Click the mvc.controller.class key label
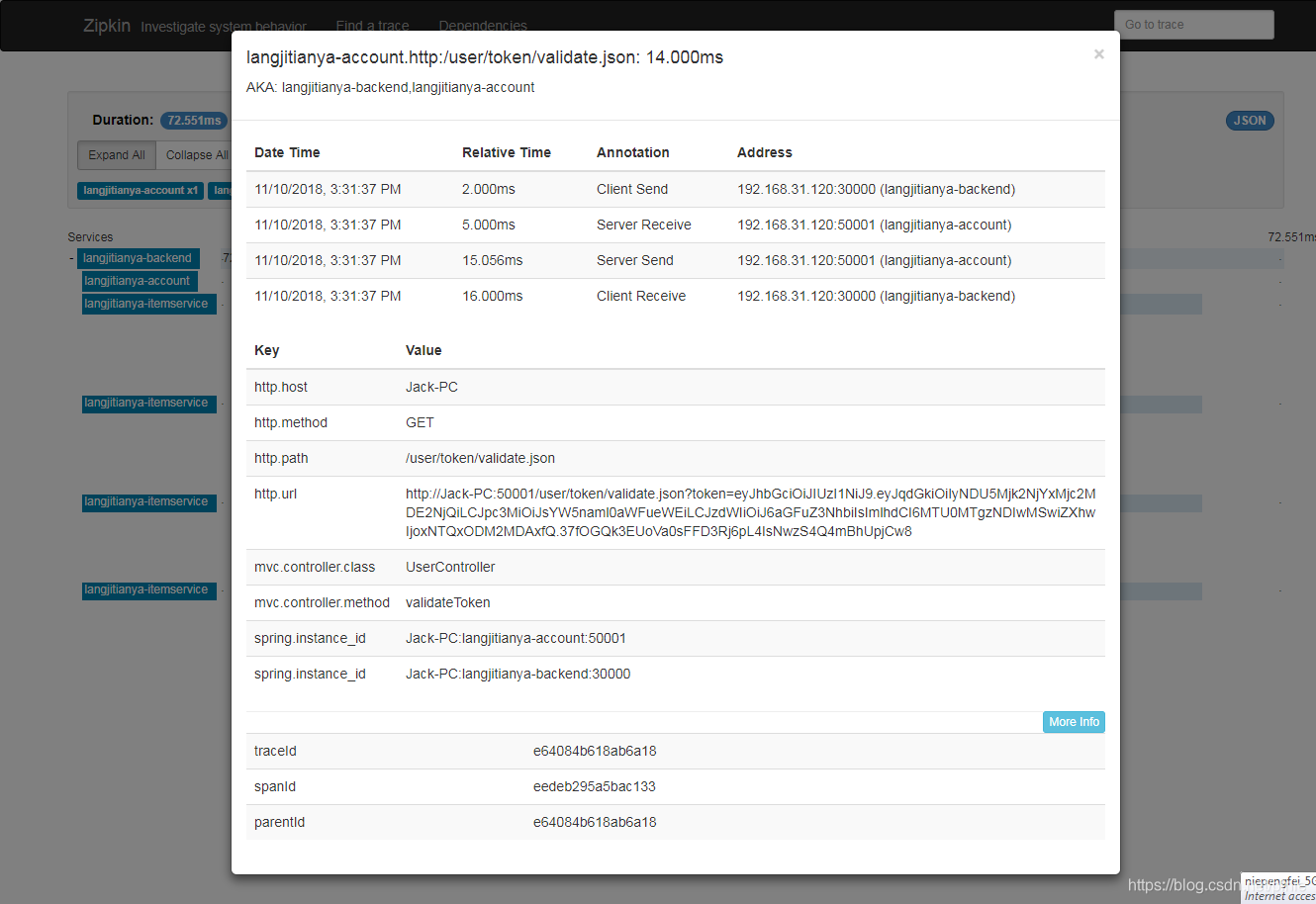1316x904 pixels. [315, 567]
